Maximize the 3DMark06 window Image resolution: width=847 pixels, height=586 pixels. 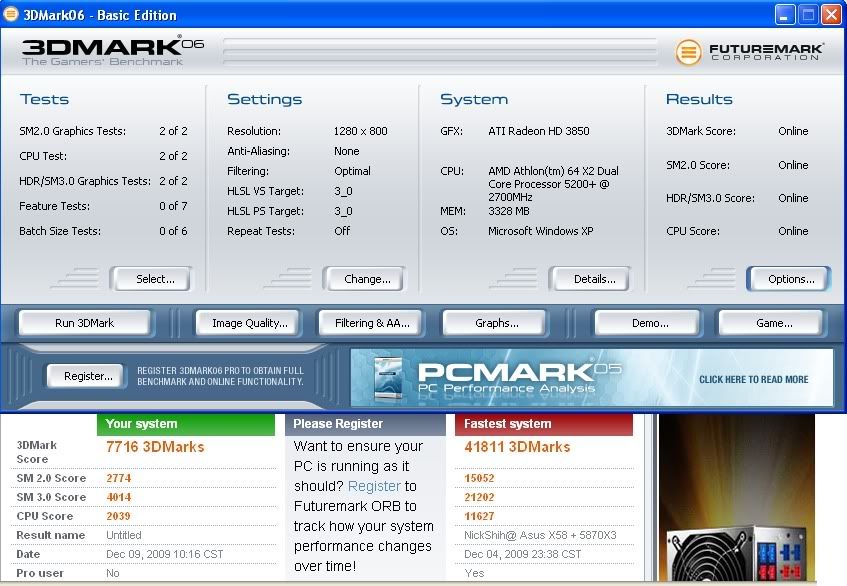(808, 14)
